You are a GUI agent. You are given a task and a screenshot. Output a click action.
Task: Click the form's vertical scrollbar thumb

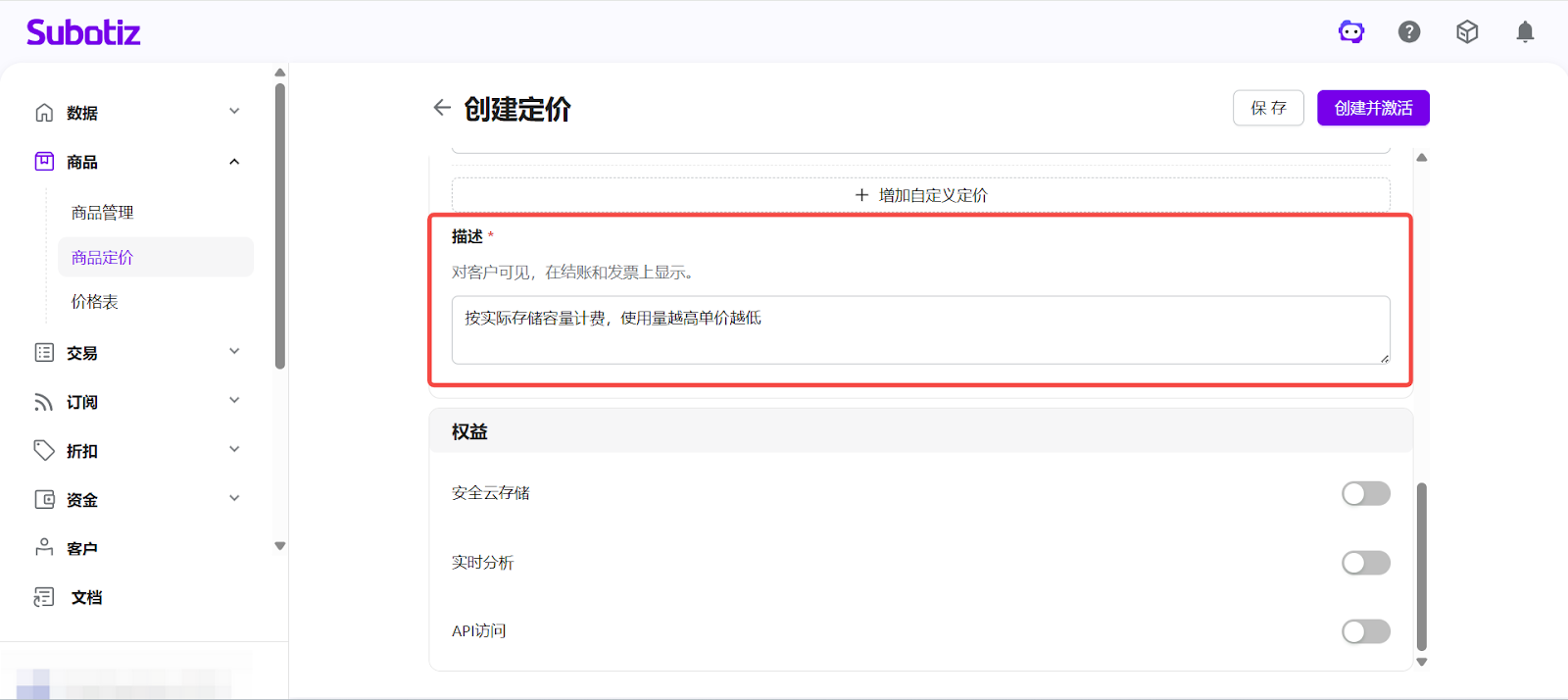pyautogui.click(x=1422, y=566)
